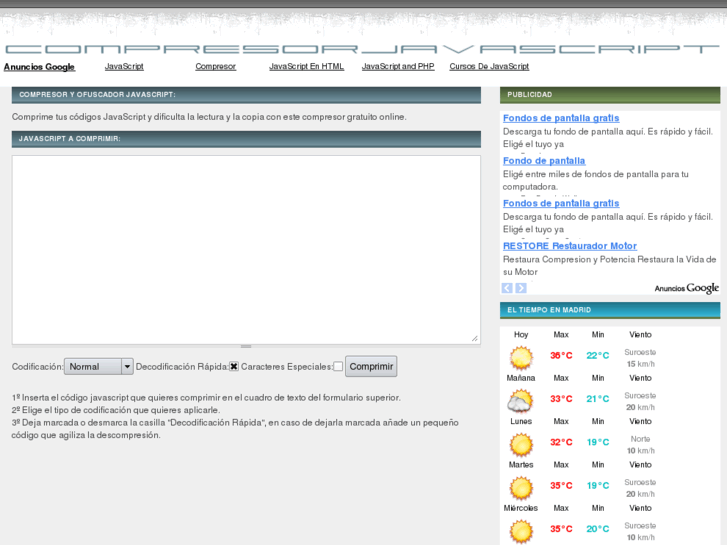The height and width of the screenshot is (545, 727).
Task: Click today's sunny weather icon
Action: pos(521,358)
